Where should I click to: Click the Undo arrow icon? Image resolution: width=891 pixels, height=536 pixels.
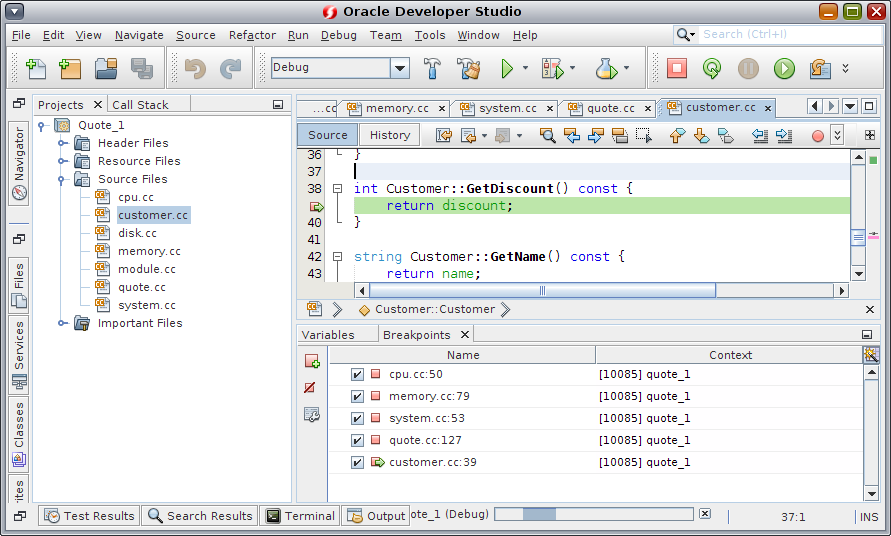coord(195,68)
